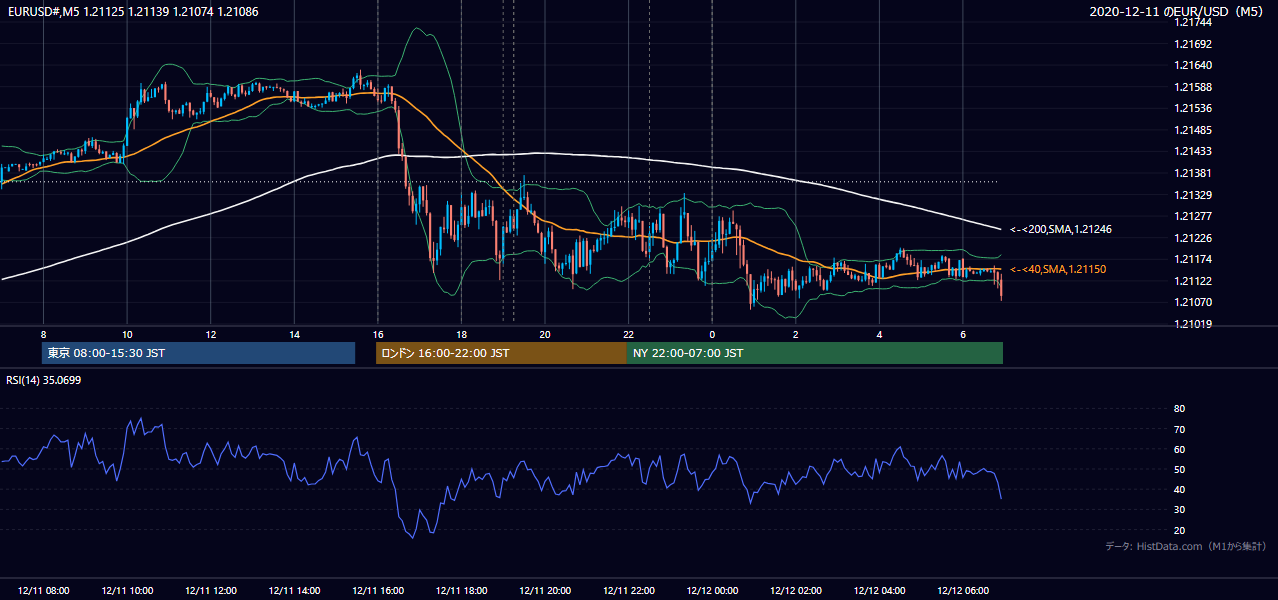Click price level 1.21226 on the axis
This screenshot has height=600, width=1278.
click(x=1194, y=238)
